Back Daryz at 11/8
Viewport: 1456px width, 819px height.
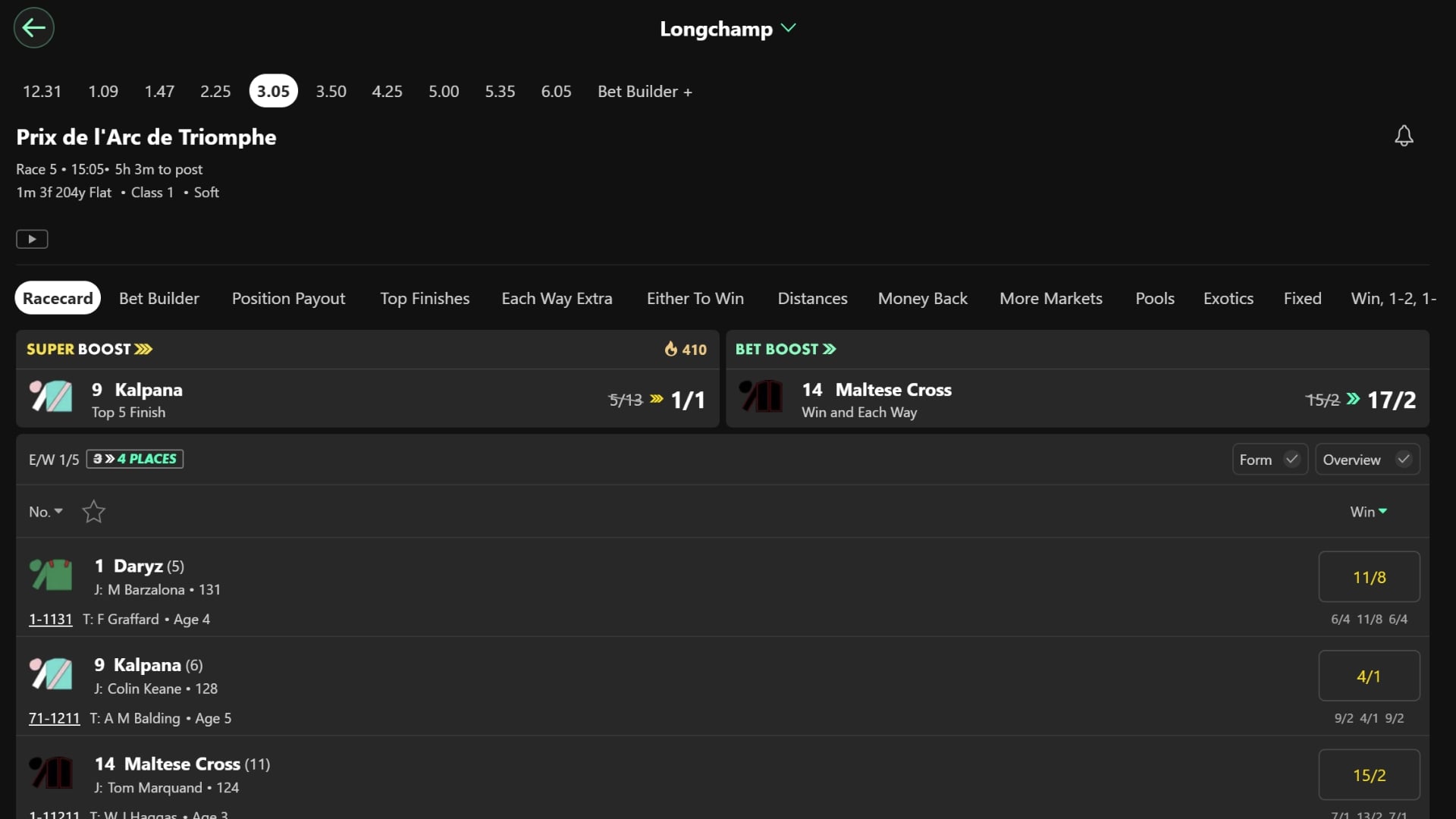pyautogui.click(x=1369, y=577)
